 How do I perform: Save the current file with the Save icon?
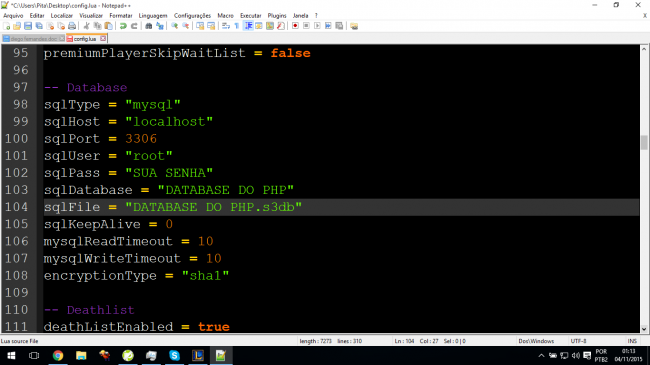28,26
